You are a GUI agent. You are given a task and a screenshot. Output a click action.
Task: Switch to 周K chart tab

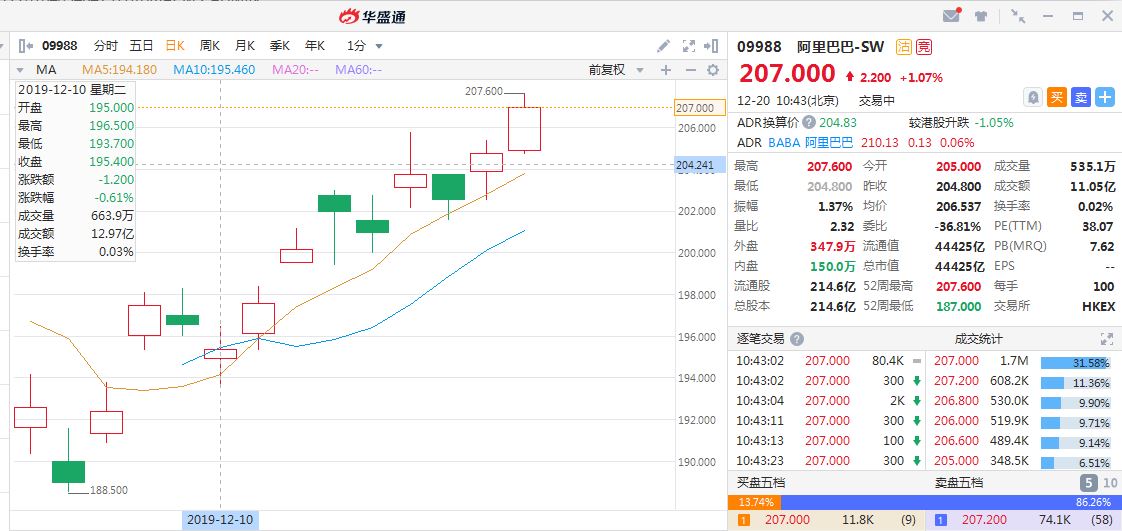(210, 46)
